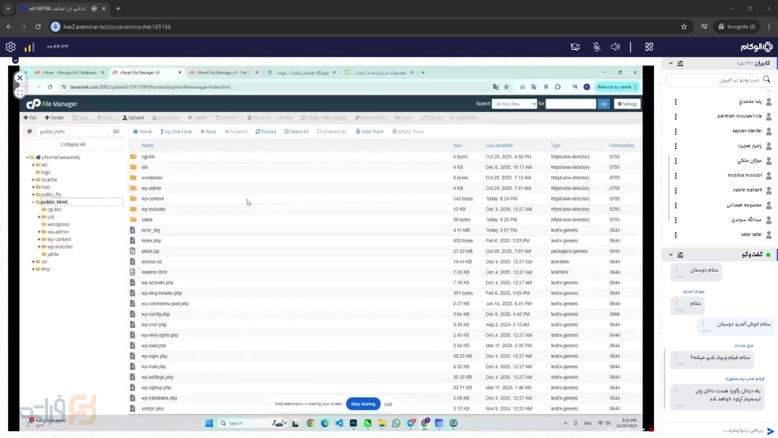Viewport: 778px width, 438px height.
Task: Select the second cPanel File Manager tab
Action: [x=222, y=72]
